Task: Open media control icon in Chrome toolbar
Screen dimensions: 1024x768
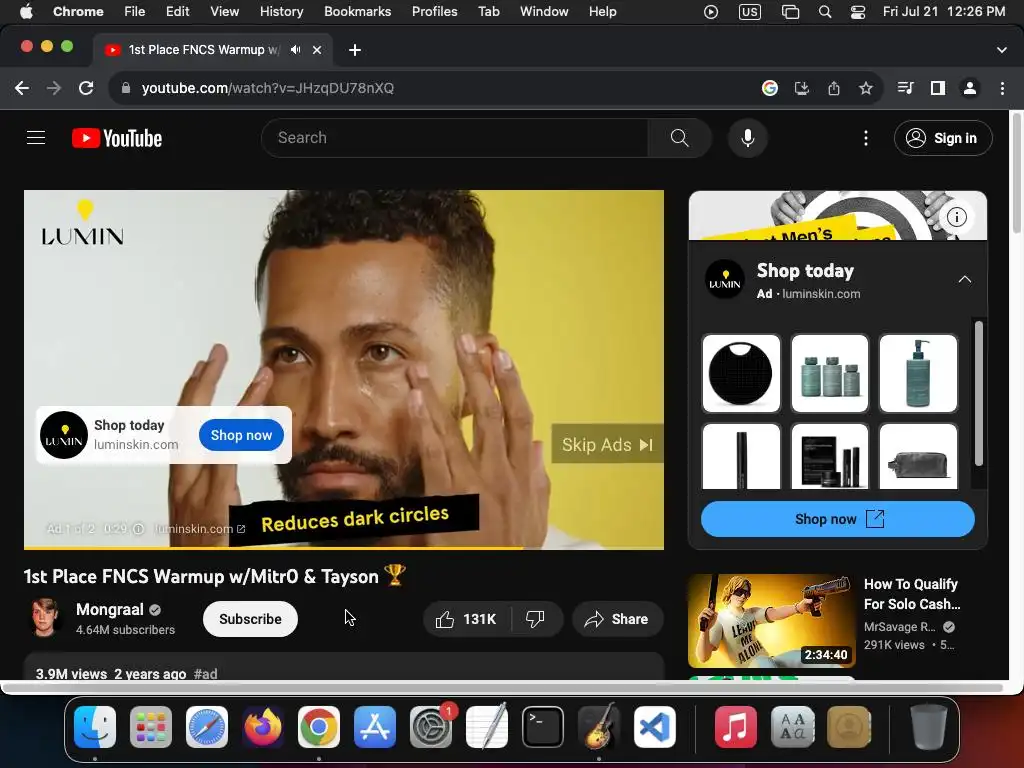Action: click(906, 88)
